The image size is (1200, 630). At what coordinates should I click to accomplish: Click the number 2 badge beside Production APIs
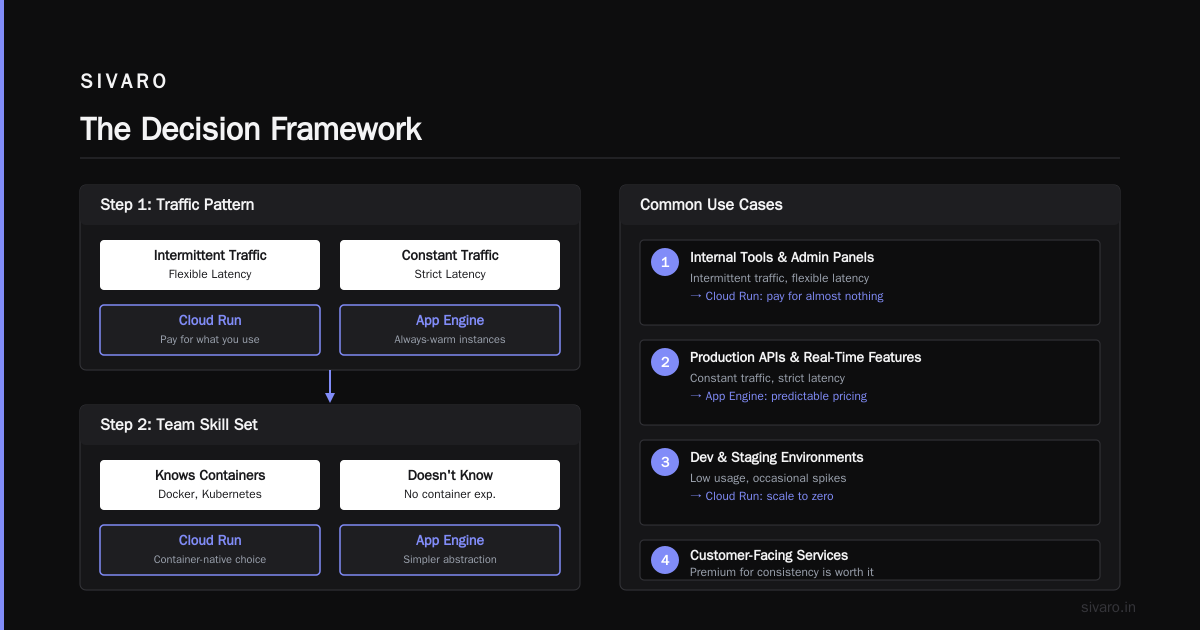tap(665, 363)
